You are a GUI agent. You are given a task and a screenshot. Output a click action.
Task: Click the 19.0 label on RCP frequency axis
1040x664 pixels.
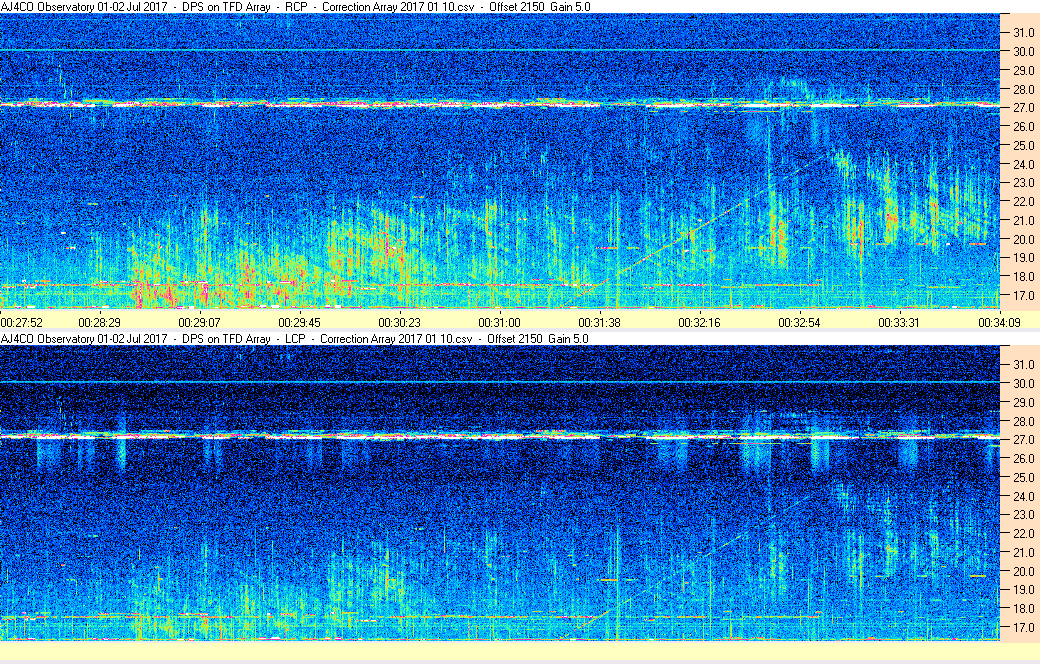[1023, 258]
